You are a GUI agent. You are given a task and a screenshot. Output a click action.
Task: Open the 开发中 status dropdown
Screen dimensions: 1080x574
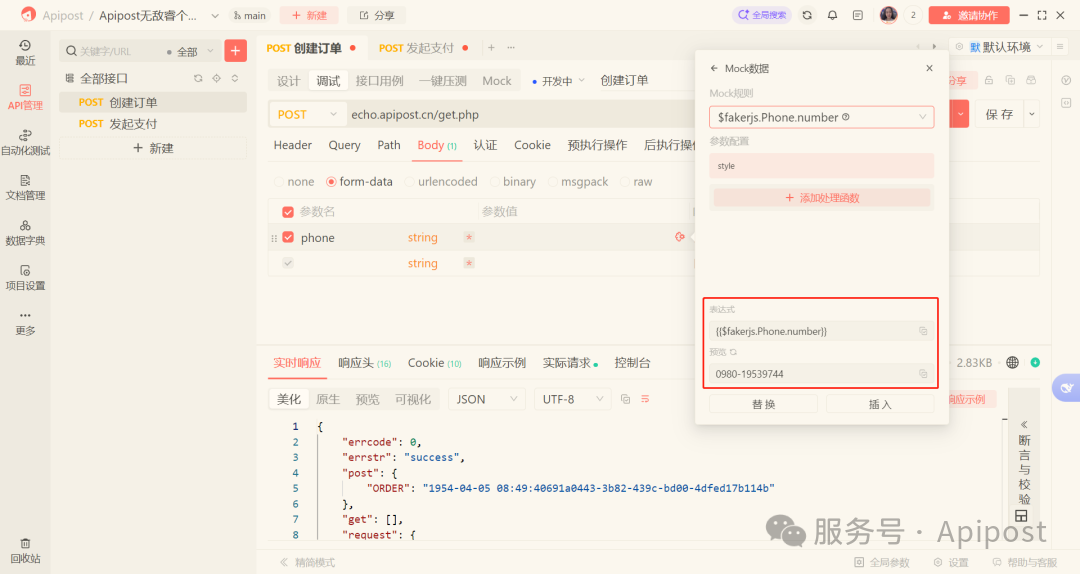[x=559, y=81]
